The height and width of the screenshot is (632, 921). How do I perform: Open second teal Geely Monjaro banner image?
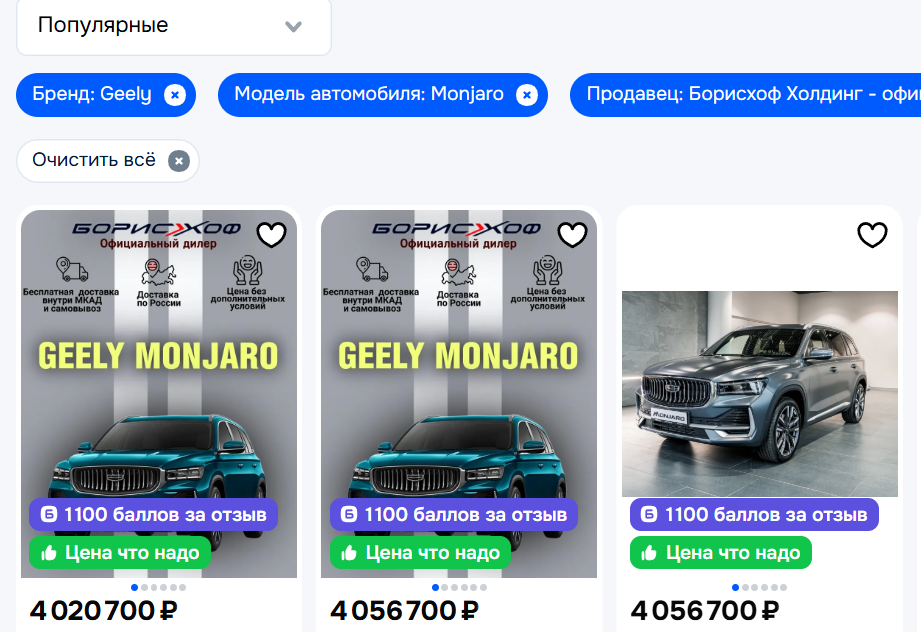459,394
